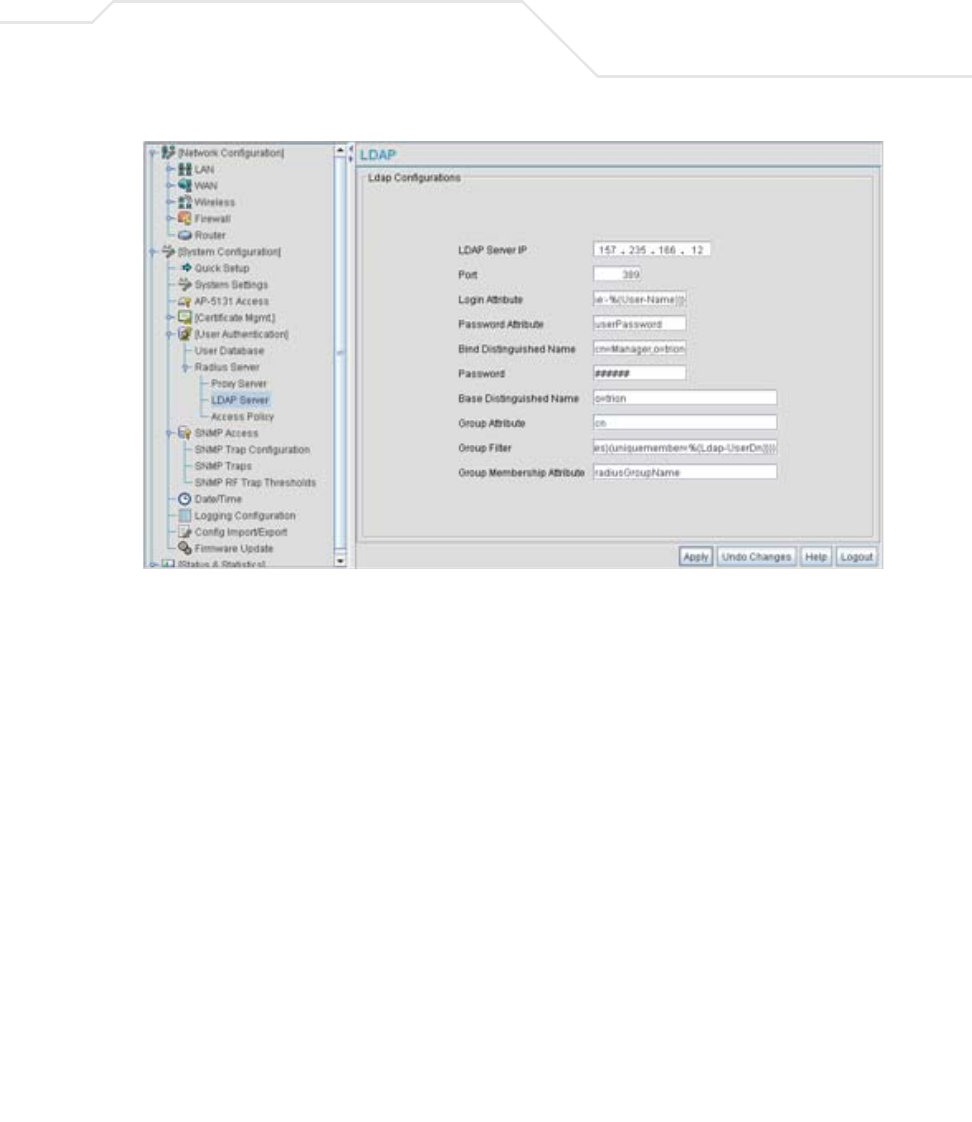
Task: Click the Apply button
Action: pos(696,557)
